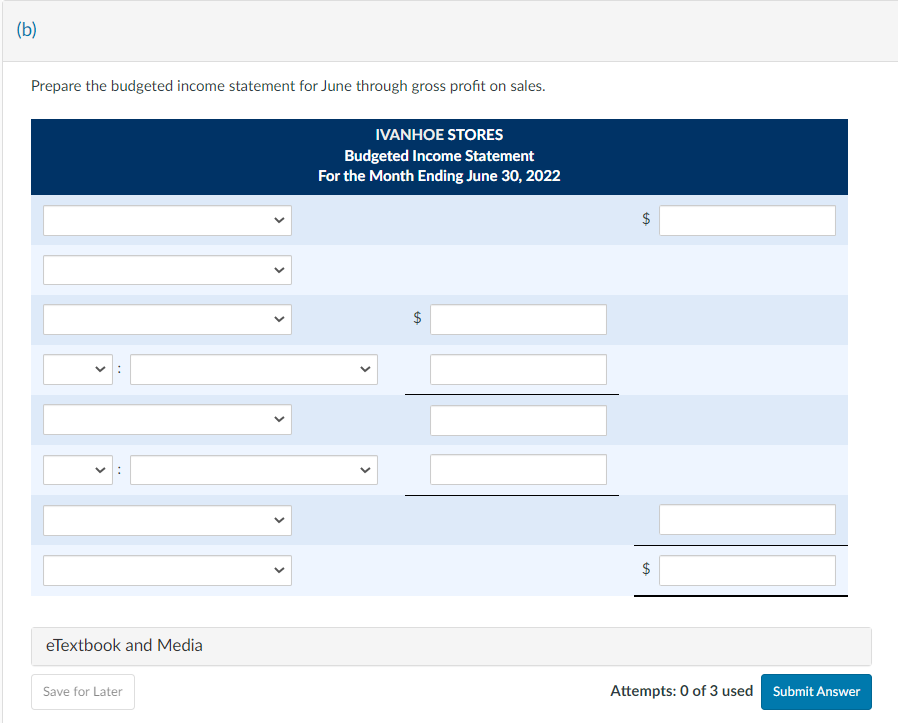898x723 pixels.
Task: Click the third row middle amount field with dollar sign
Action: pyautogui.click(x=518, y=320)
